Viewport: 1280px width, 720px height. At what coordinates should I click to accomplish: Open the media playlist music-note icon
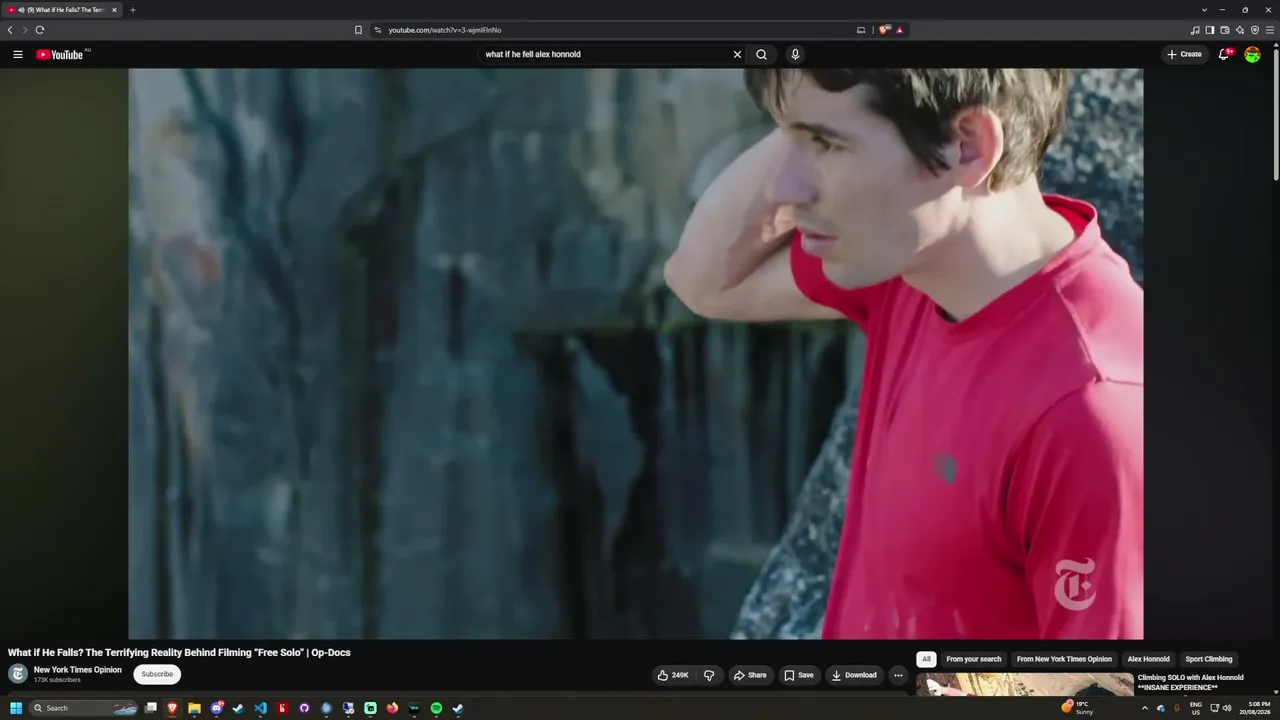click(1195, 30)
